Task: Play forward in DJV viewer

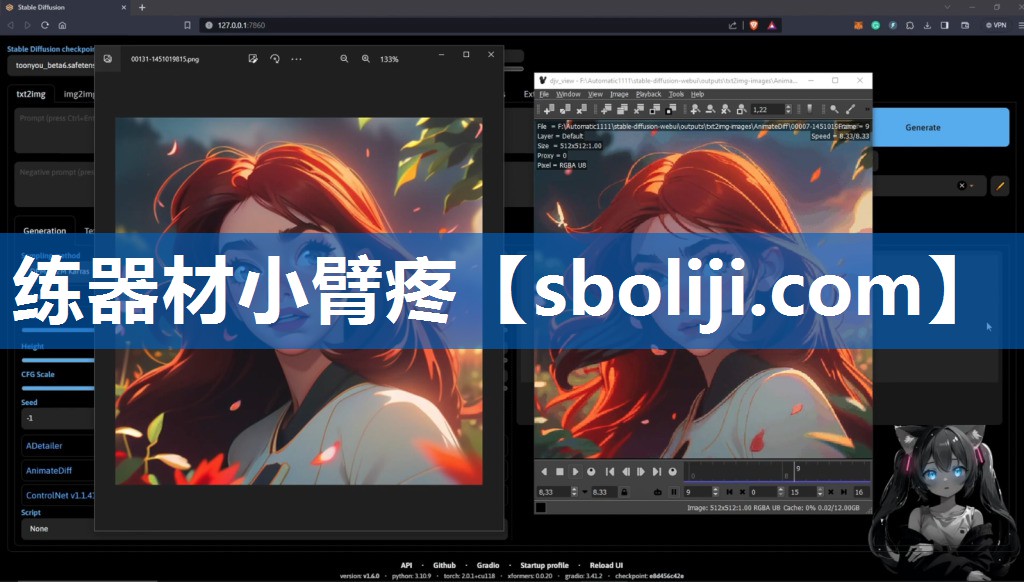Action: click(x=575, y=471)
